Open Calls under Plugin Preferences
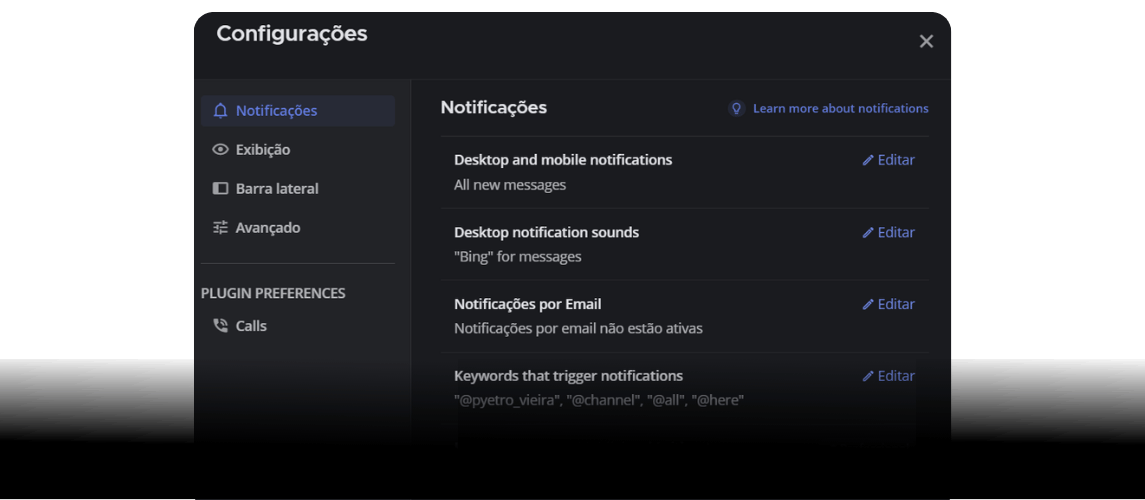The image size is (1145, 500). [251, 326]
